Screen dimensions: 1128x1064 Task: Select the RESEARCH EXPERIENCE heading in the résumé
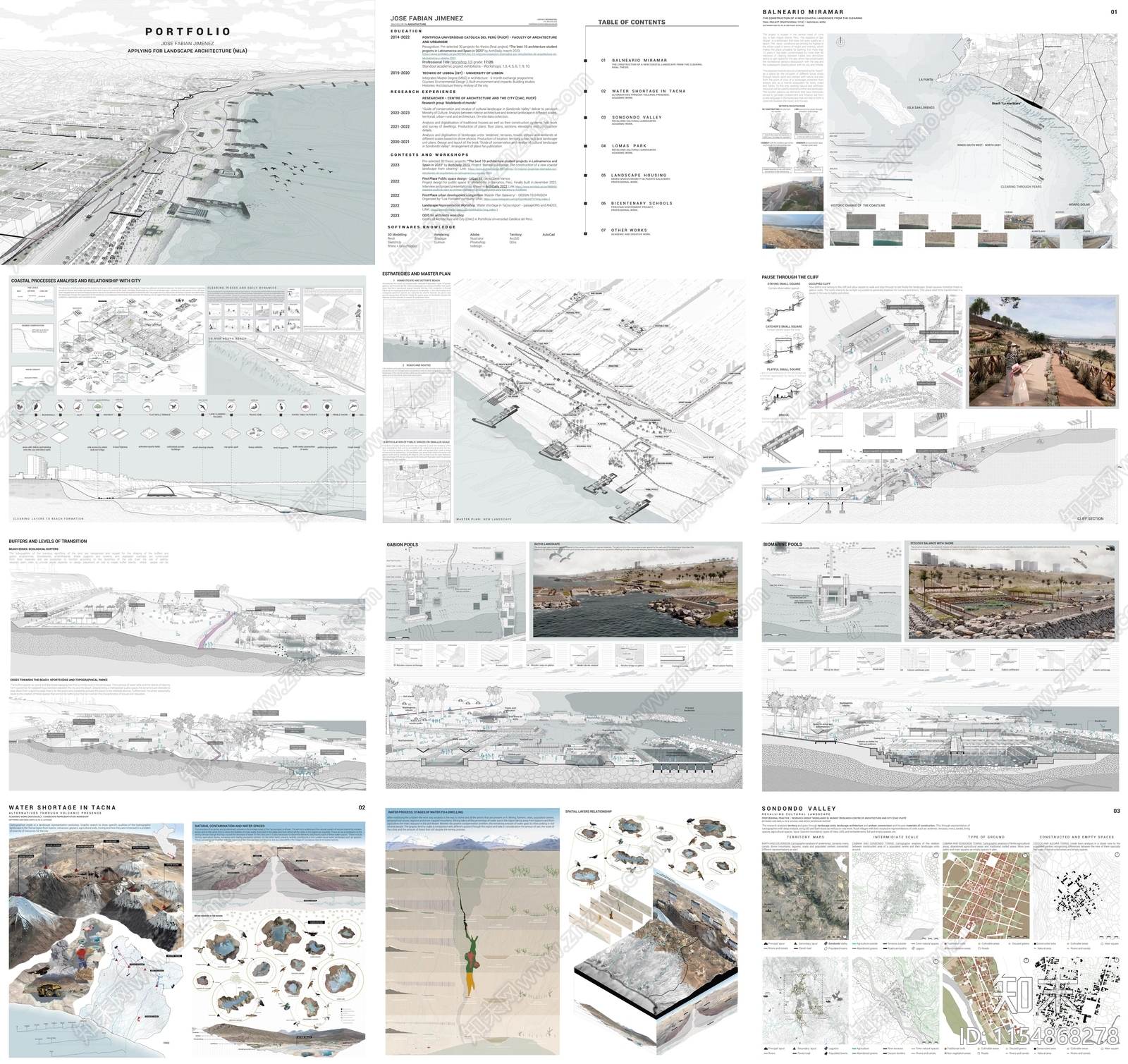pyautogui.click(x=423, y=92)
